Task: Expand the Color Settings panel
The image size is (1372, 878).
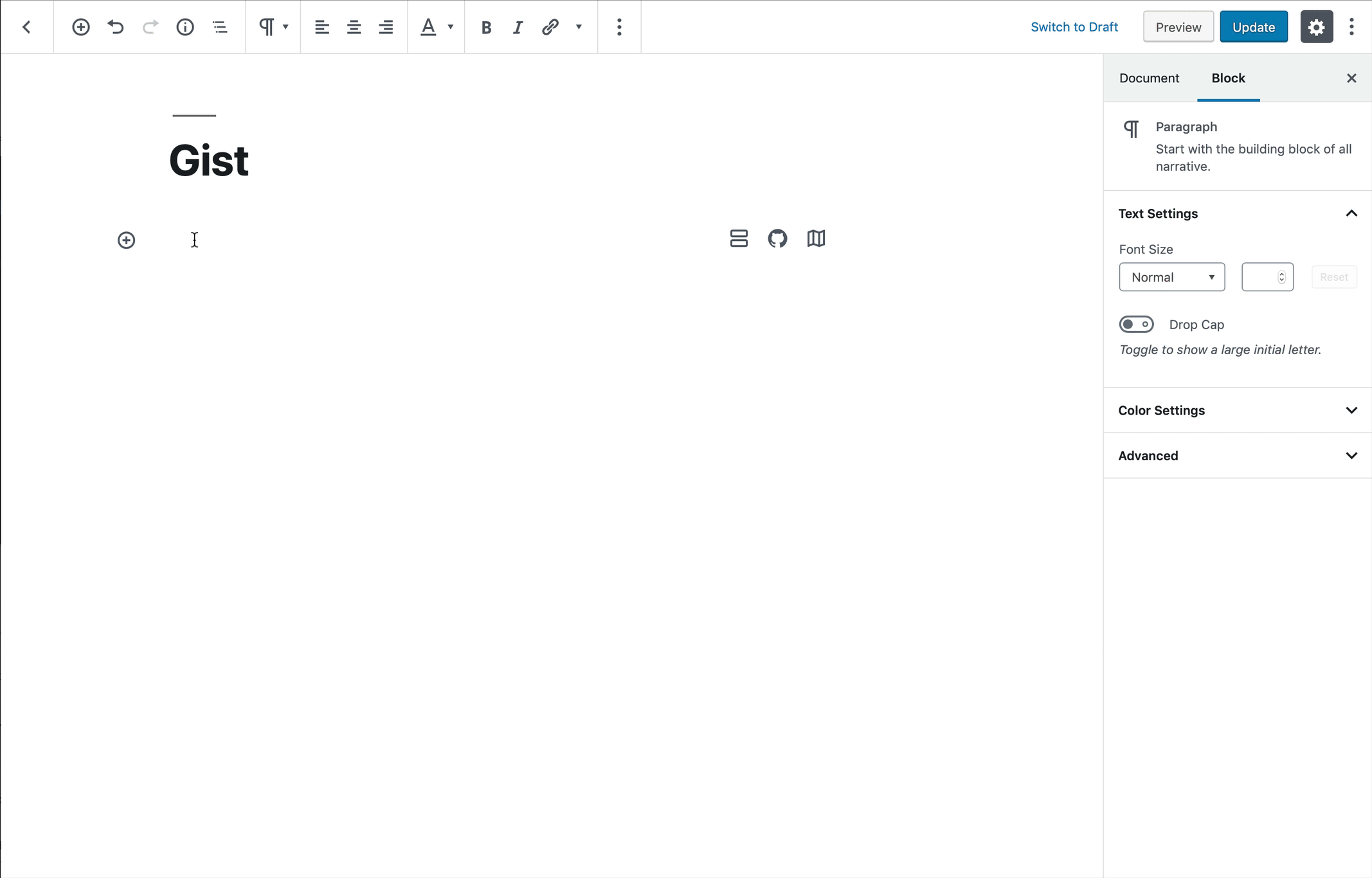Action: [1238, 410]
